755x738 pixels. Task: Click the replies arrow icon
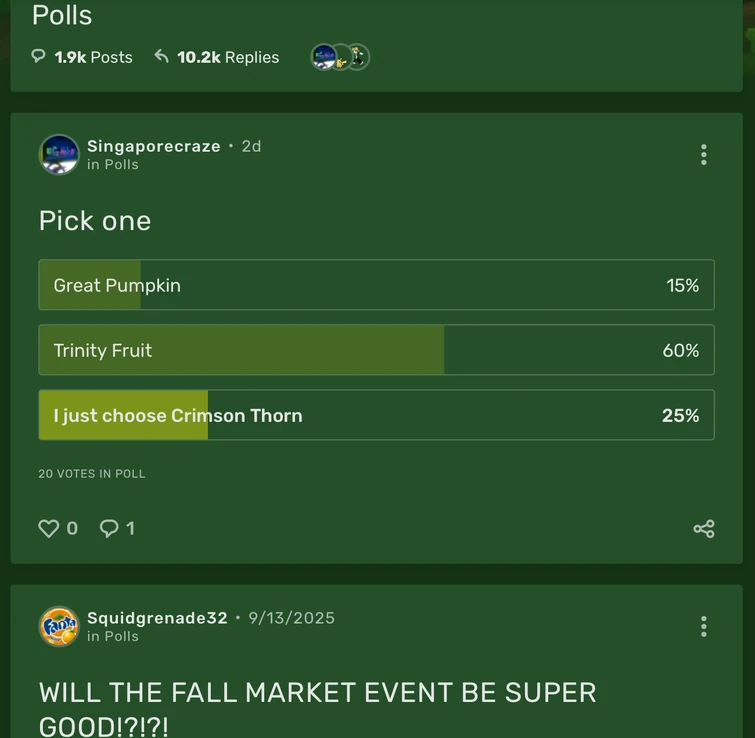(x=161, y=57)
